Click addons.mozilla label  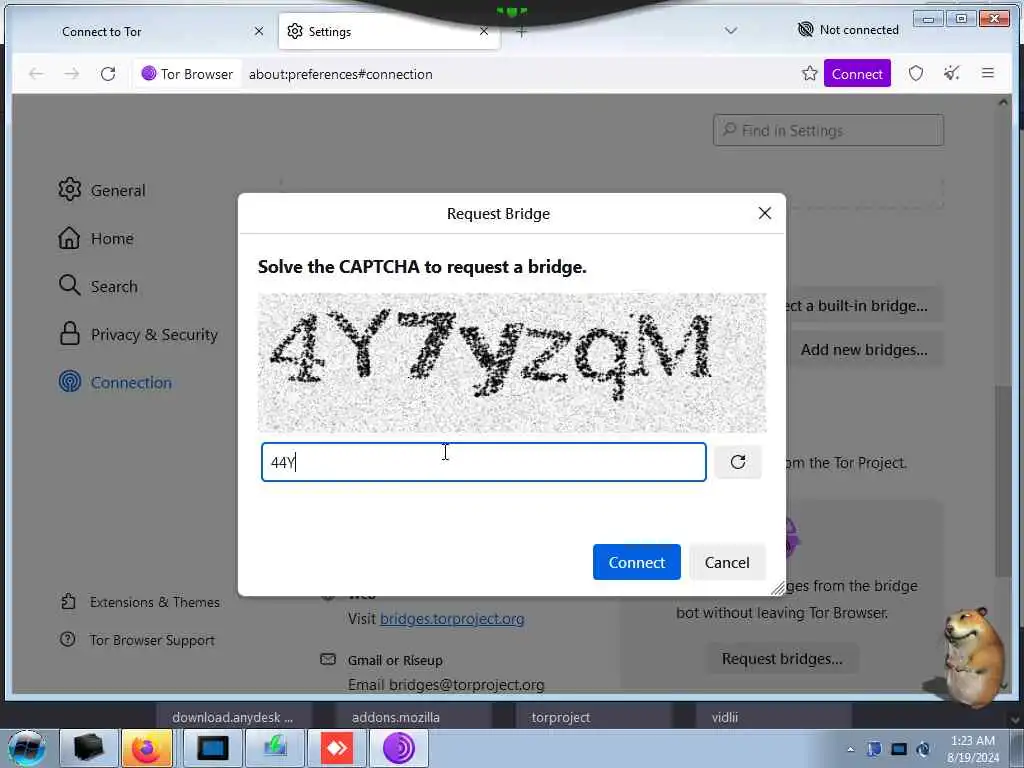pos(396,717)
